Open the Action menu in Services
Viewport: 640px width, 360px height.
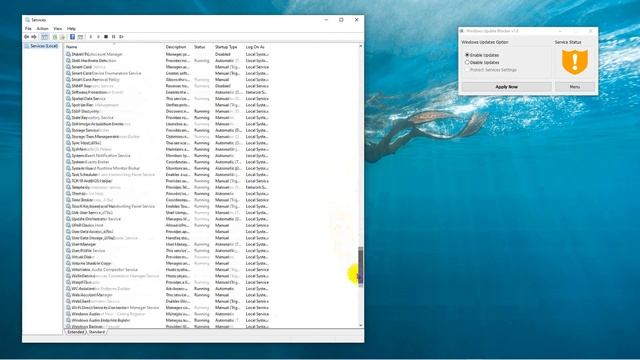42,29
